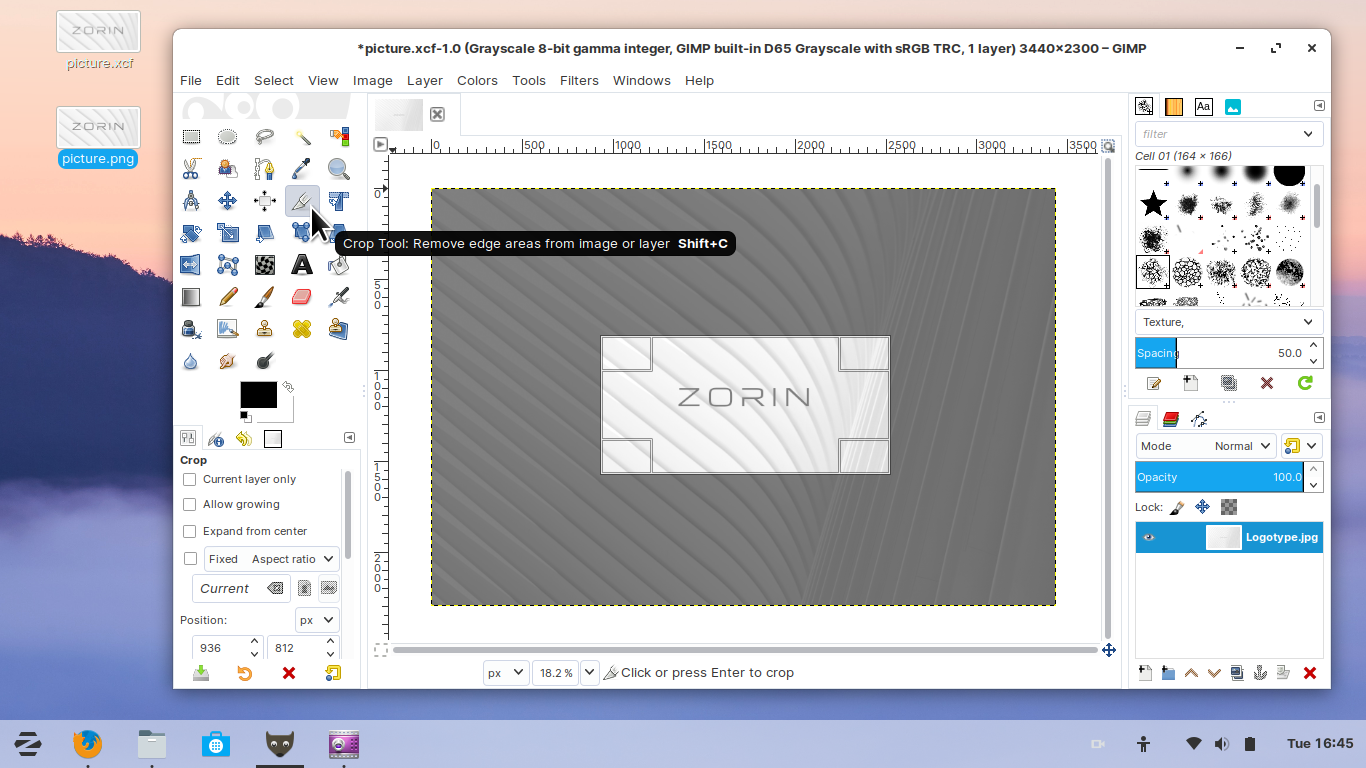Toggle Quick Mask at canvas bottom-left corner

pos(380,650)
